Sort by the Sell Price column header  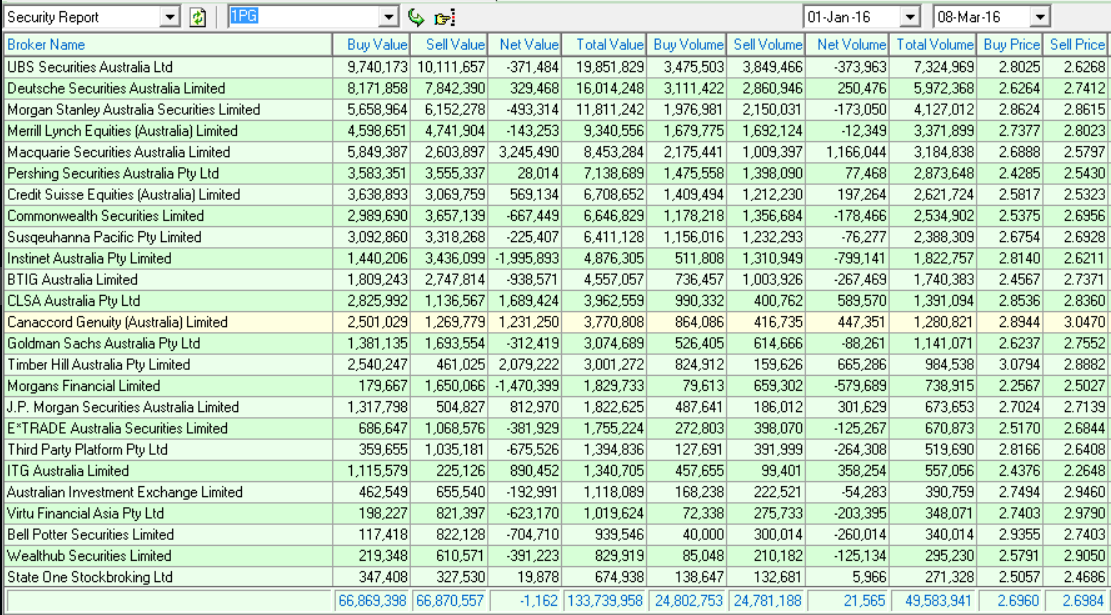click(1074, 45)
